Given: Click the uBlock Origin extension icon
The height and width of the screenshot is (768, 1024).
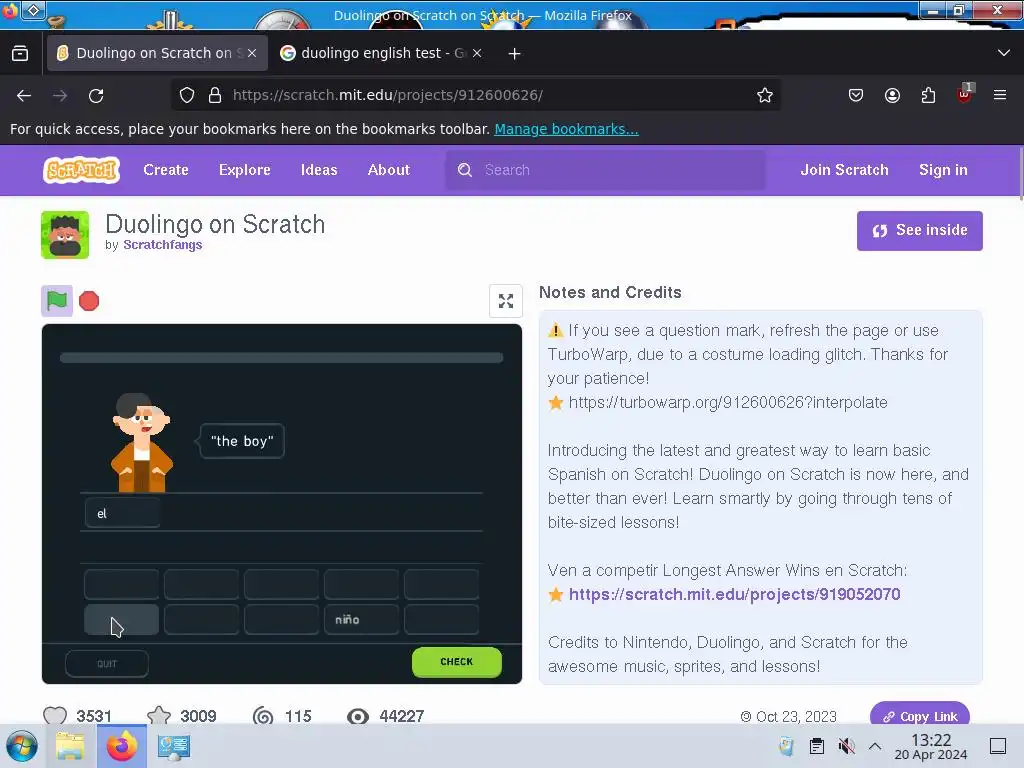Looking at the screenshot, I should click(x=964, y=95).
